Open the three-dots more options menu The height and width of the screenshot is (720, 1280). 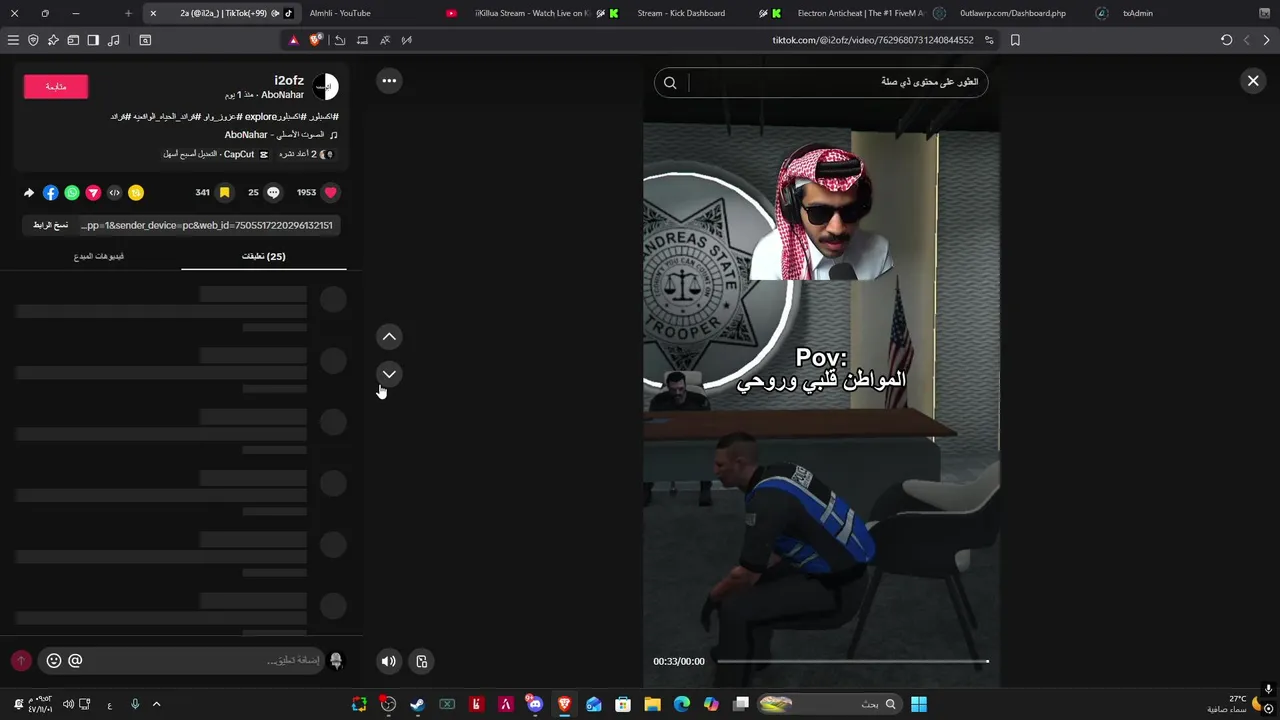(389, 81)
